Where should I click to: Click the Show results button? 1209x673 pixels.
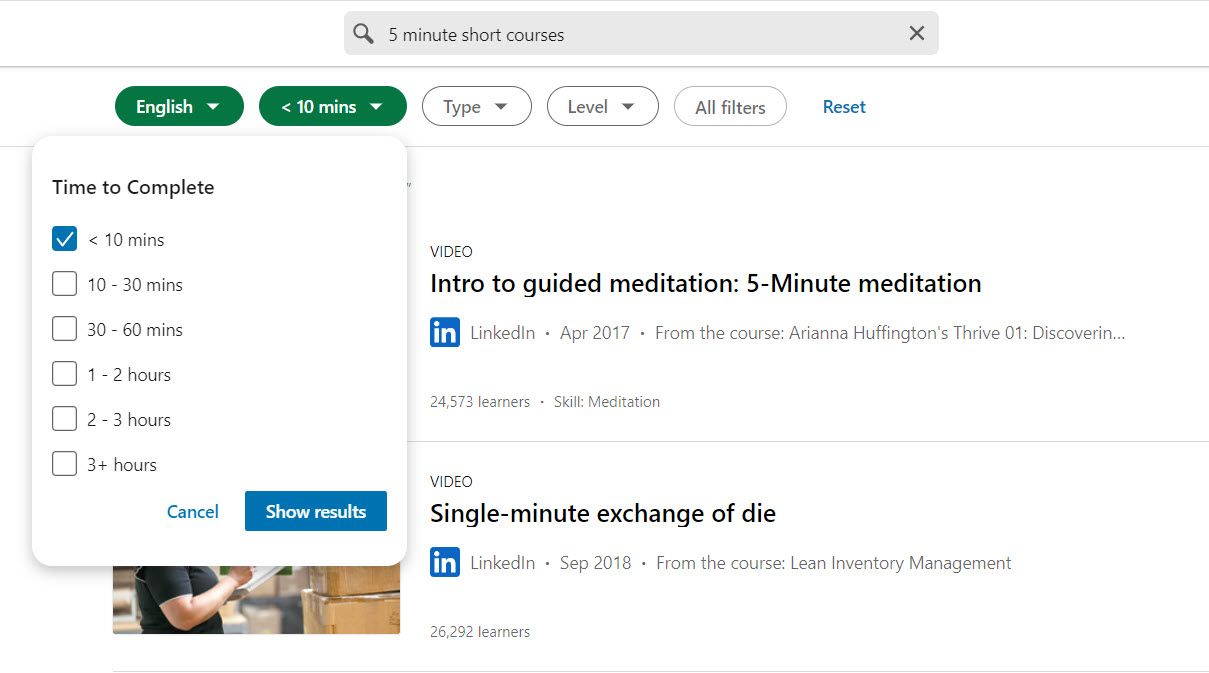[x=315, y=511]
